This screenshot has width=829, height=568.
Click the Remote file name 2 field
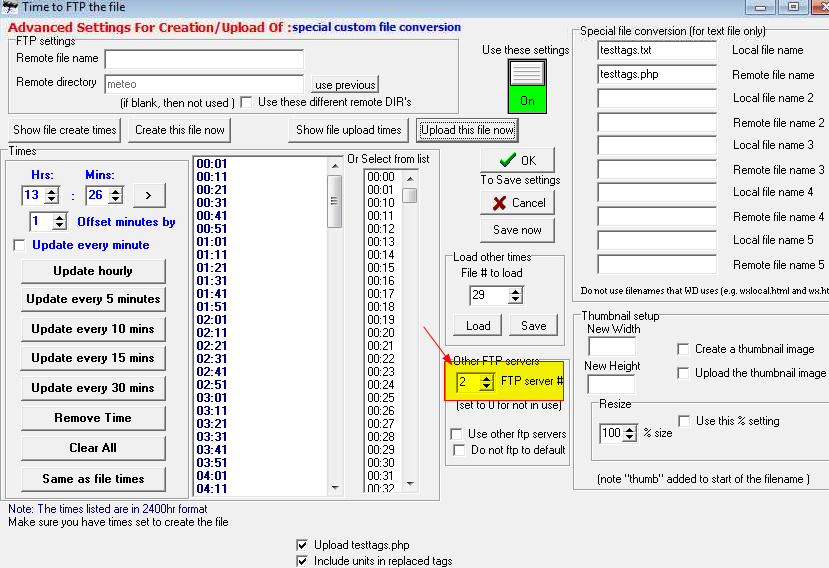657,123
